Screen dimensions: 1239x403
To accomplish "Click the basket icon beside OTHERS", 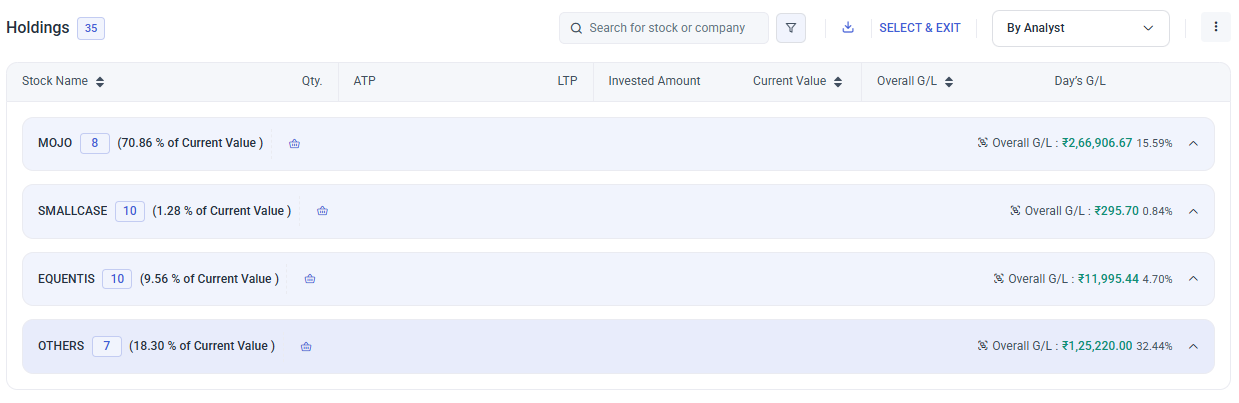I will 306,347.
